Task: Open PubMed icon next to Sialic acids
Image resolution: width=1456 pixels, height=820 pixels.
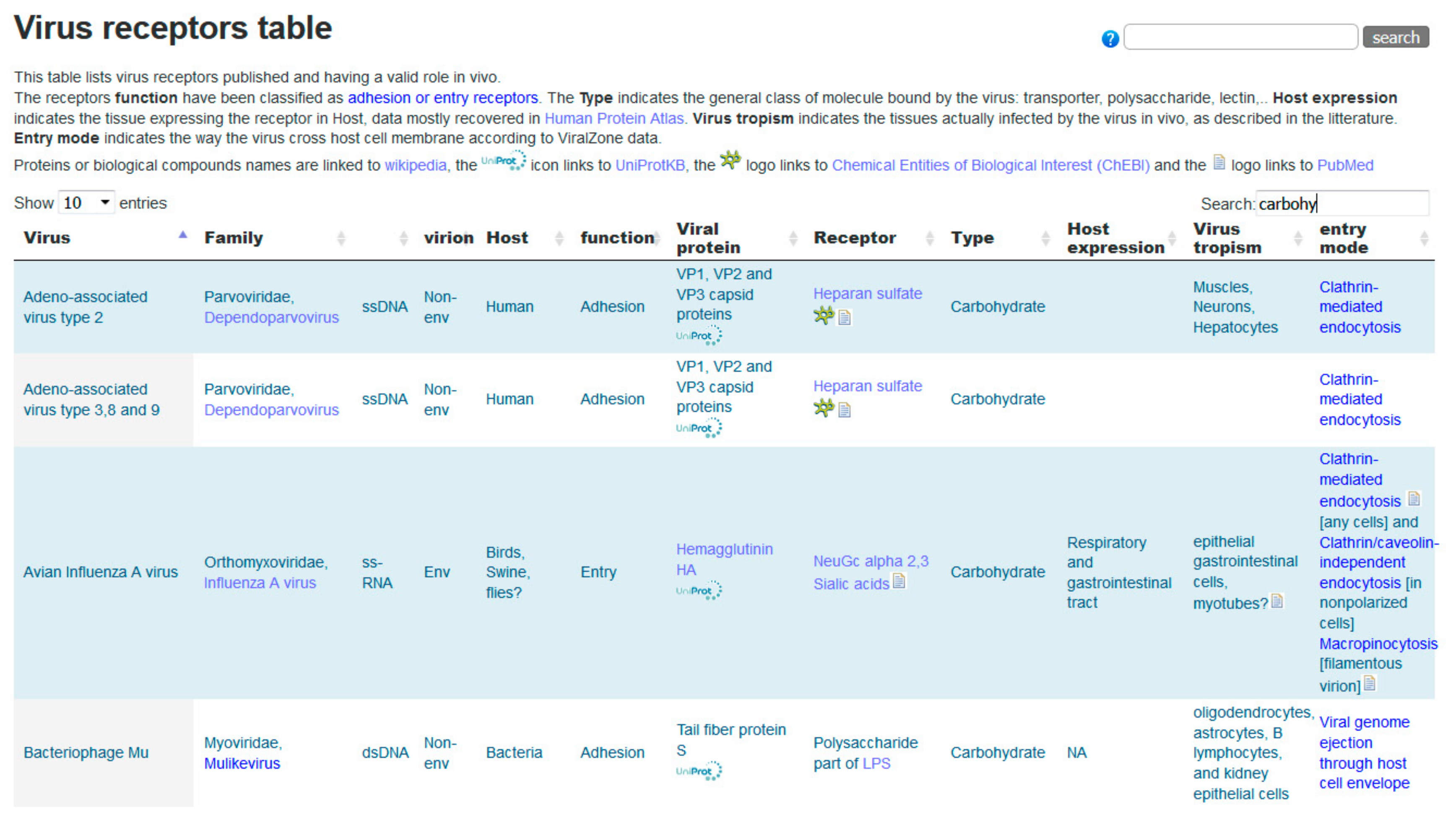Action: 899,580
